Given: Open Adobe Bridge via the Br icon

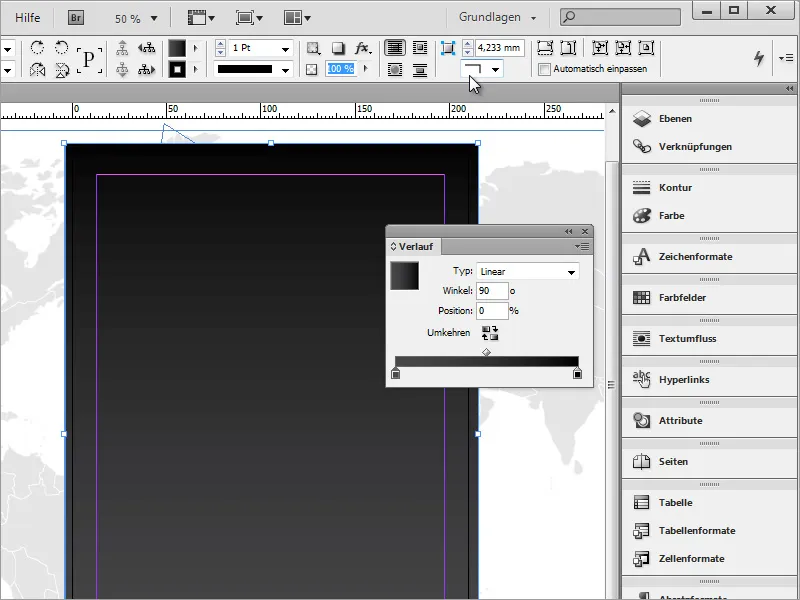Looking at the screenshot, I should pos(76,18).
